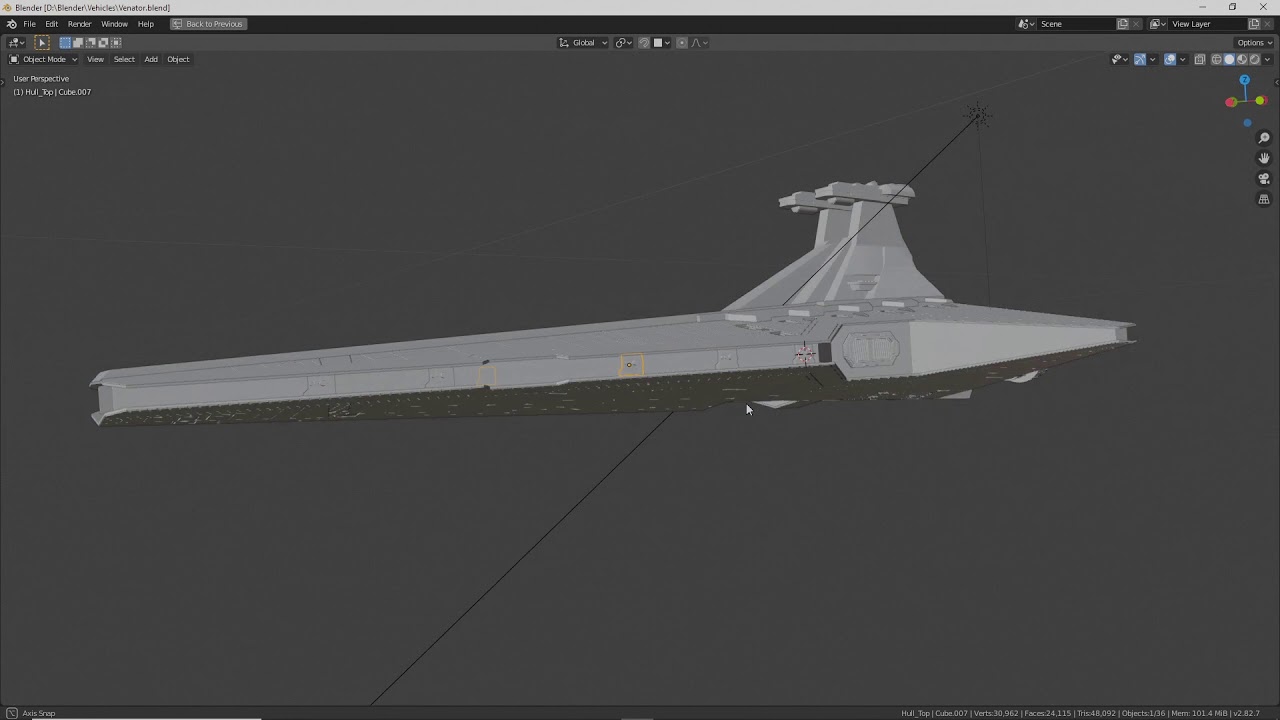1280x720 pixels.
Task: Switch to solid shading mode
Action: click(1229, 59)
